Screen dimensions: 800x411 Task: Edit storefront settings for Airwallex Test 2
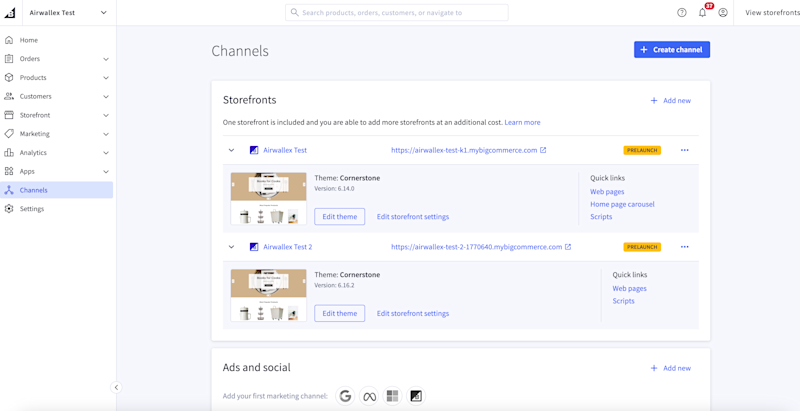tap(413, 314)
